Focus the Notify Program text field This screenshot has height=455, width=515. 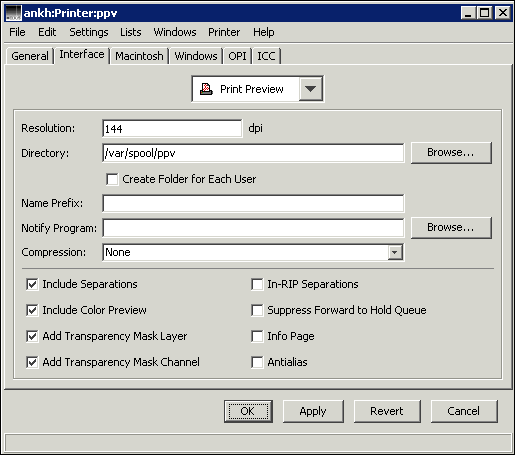pos(253,228)
